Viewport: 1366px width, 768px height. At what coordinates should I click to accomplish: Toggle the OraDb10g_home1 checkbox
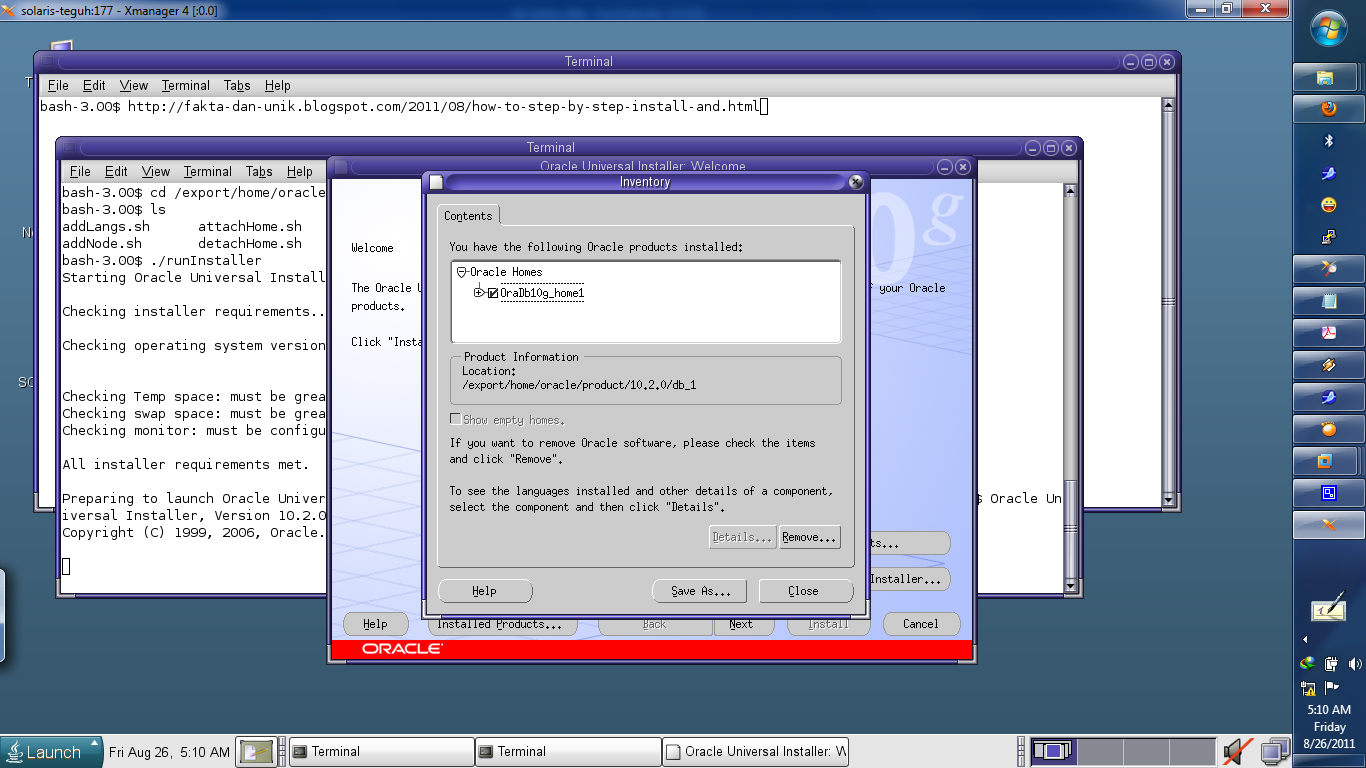click(493, 293)
